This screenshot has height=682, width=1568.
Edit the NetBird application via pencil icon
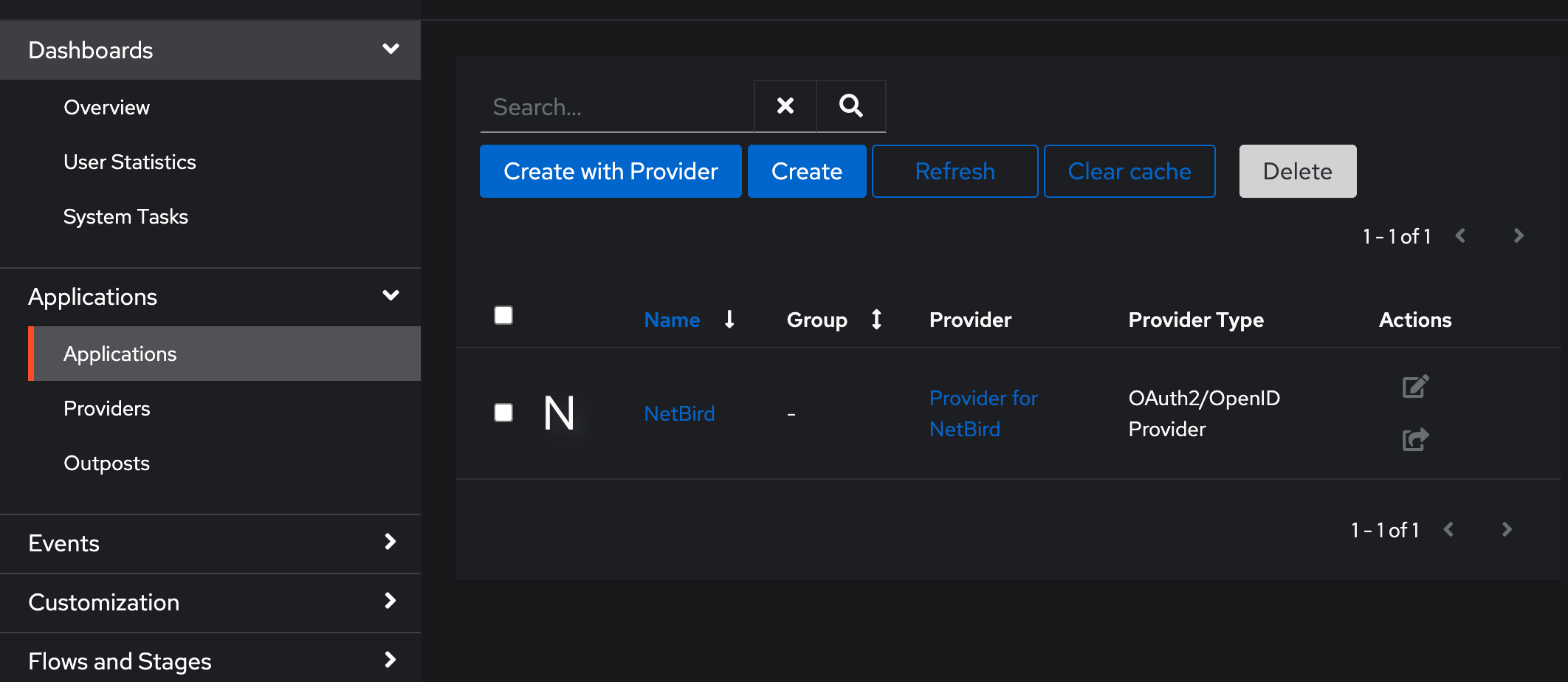(x=1414, y=385)
